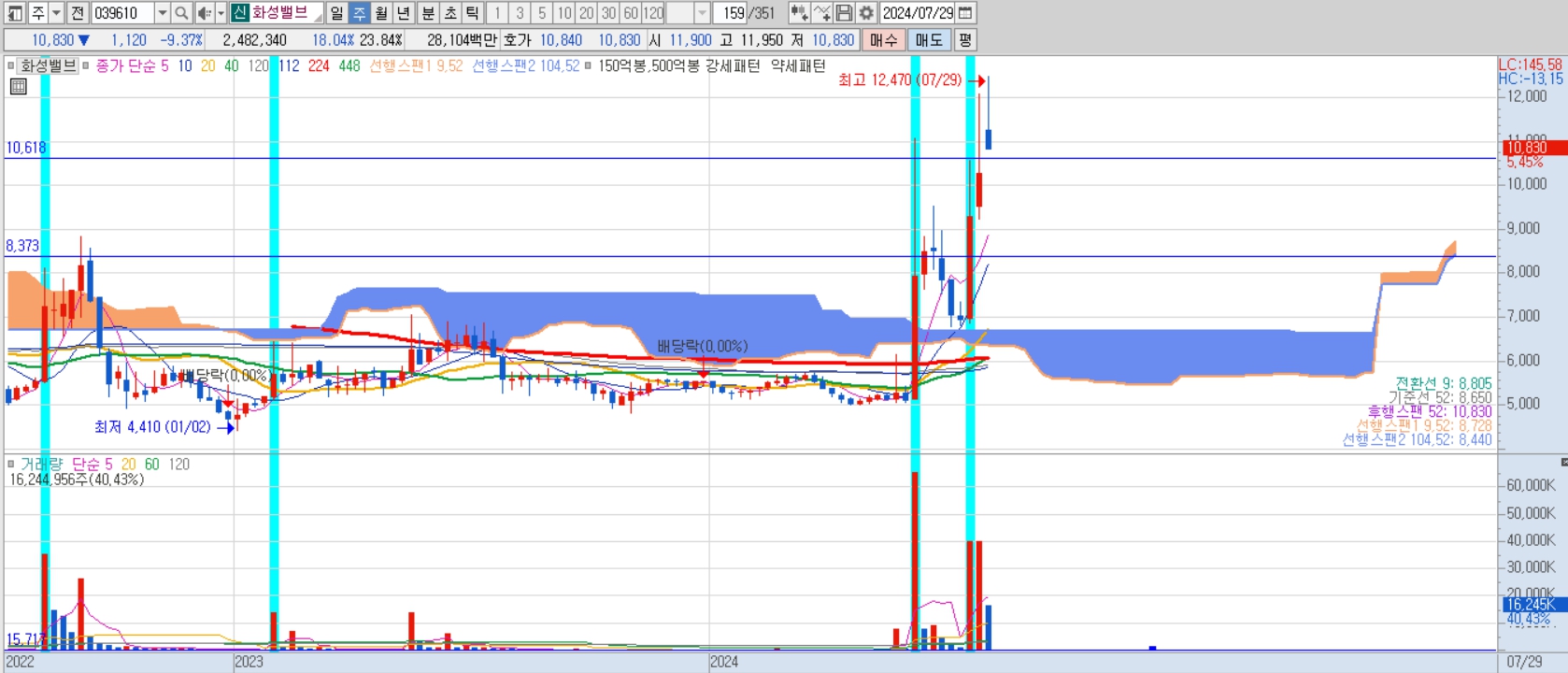The width and height of the screenshot is (1568, 673).
Task: Expand the speaker options dropdown arrow
Action: click(221, 13)
